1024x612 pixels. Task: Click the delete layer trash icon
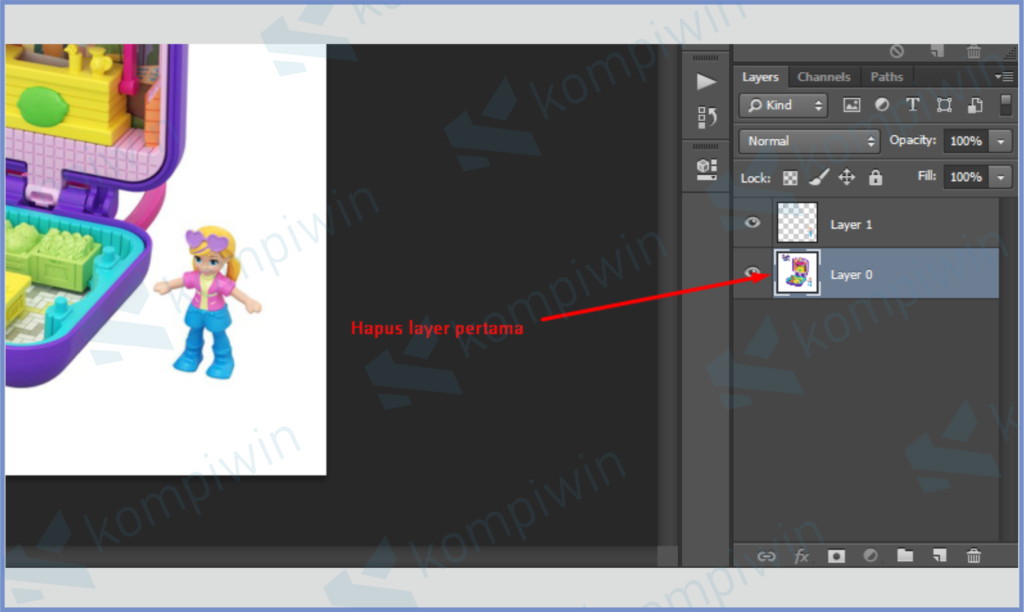pyautogui.click(x=973, y=556)
